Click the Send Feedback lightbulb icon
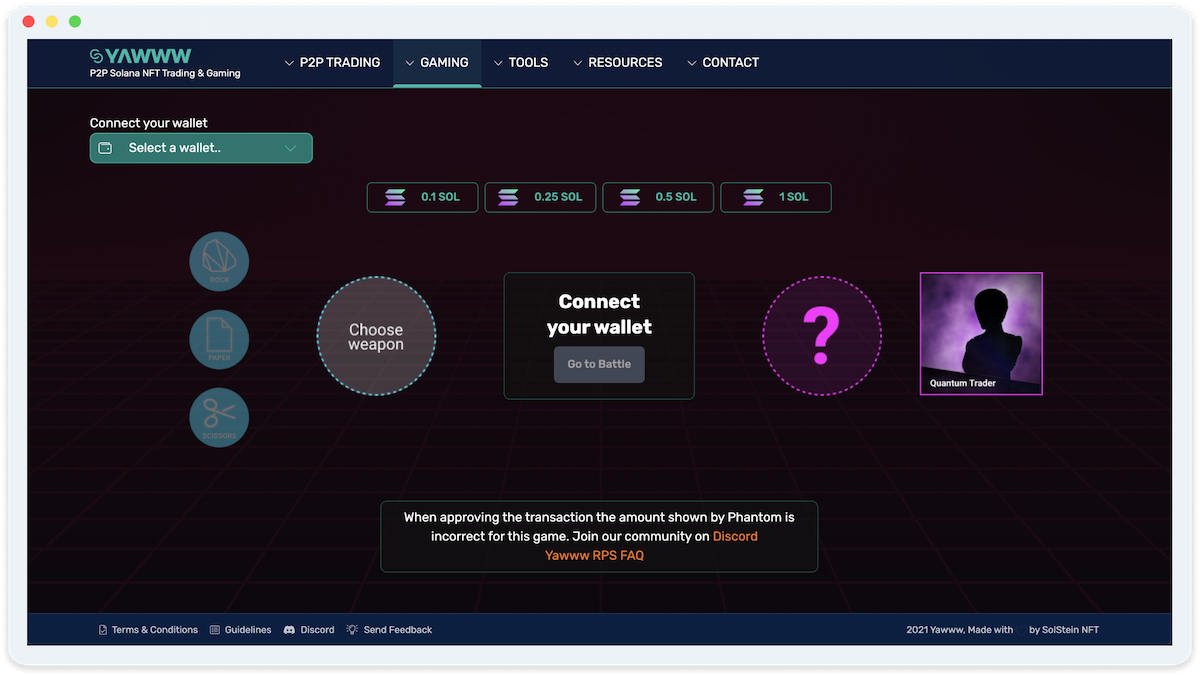1200x676 pixels. [x=352, y=630]
